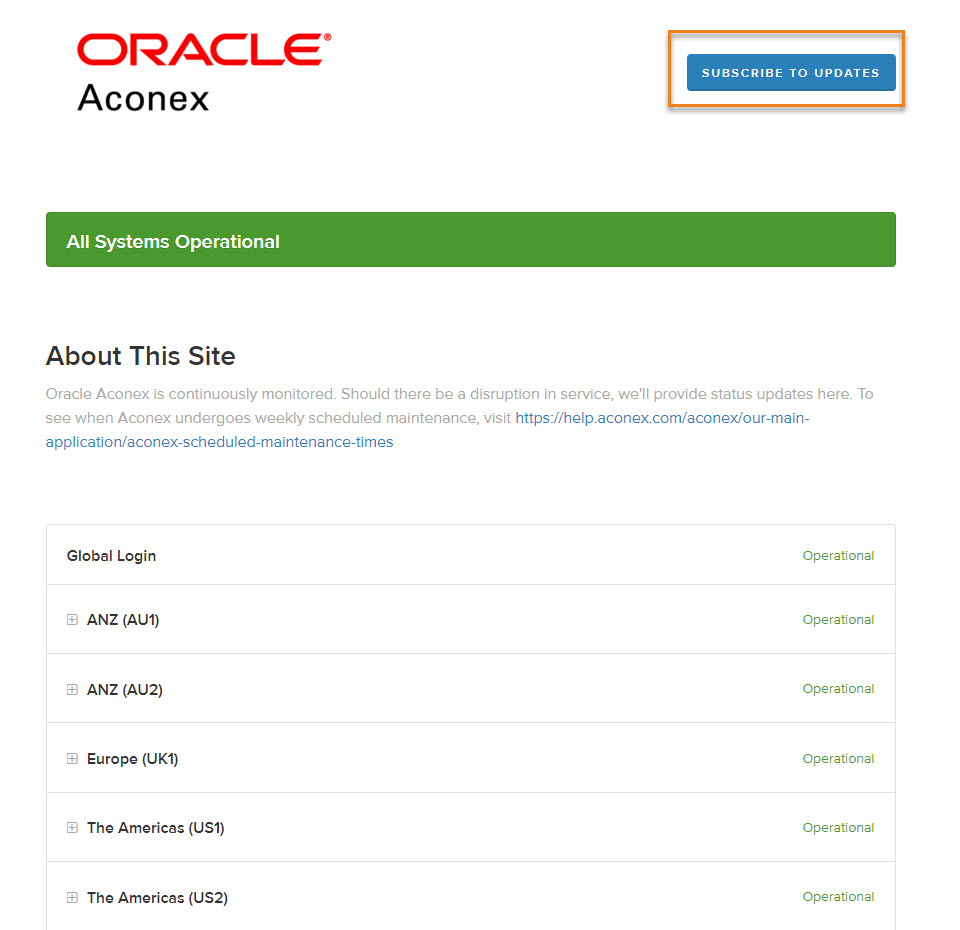Click the All Systems Operational banner

click(471, 239)
